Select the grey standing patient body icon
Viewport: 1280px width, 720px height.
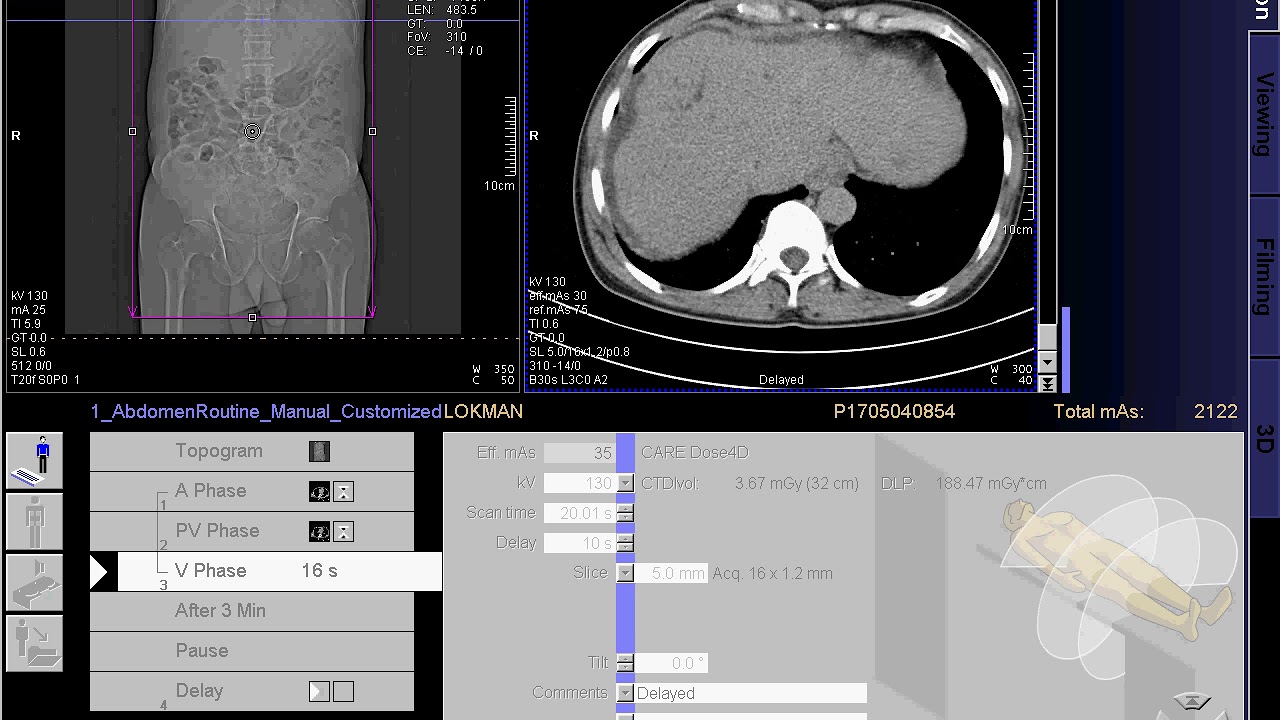click(35, 522)
